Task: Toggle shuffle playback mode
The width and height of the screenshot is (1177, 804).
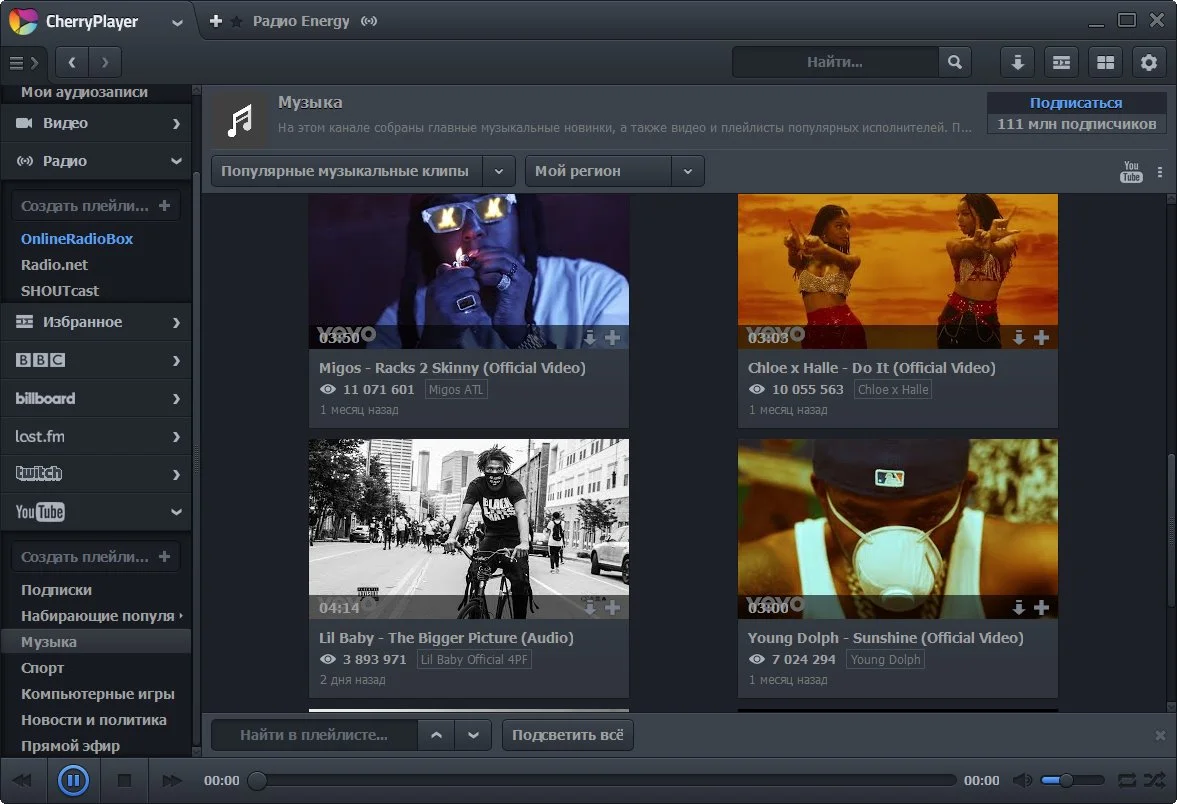Action: [x=1154, y=781]
